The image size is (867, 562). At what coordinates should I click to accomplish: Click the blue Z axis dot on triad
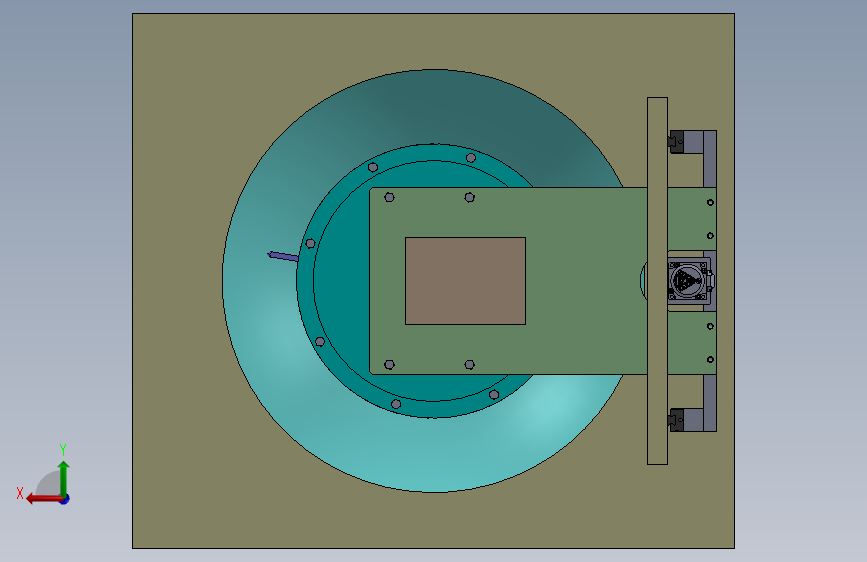[x=65, y=499]
